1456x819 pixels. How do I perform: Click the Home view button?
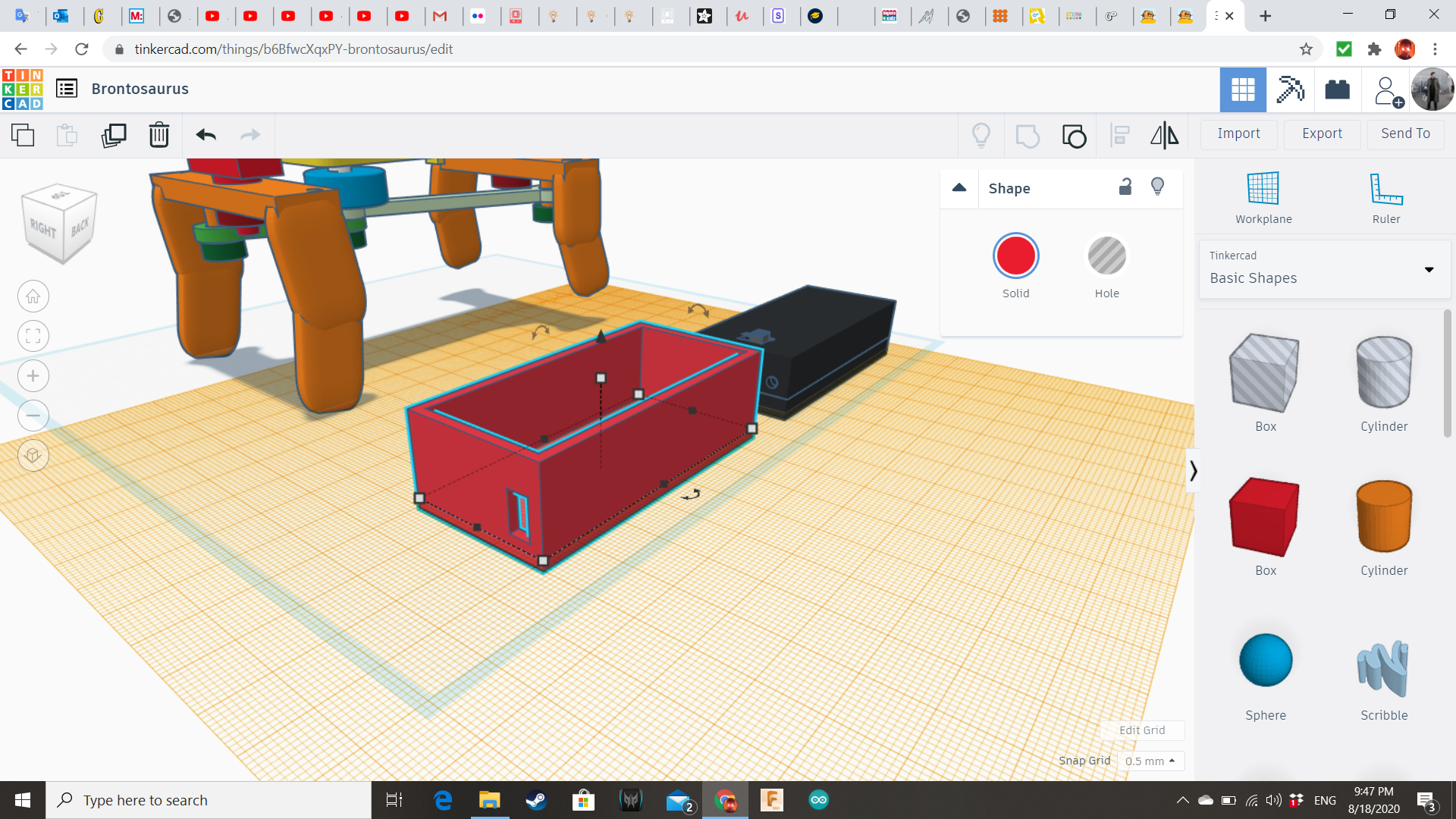[x=33, y=297]
